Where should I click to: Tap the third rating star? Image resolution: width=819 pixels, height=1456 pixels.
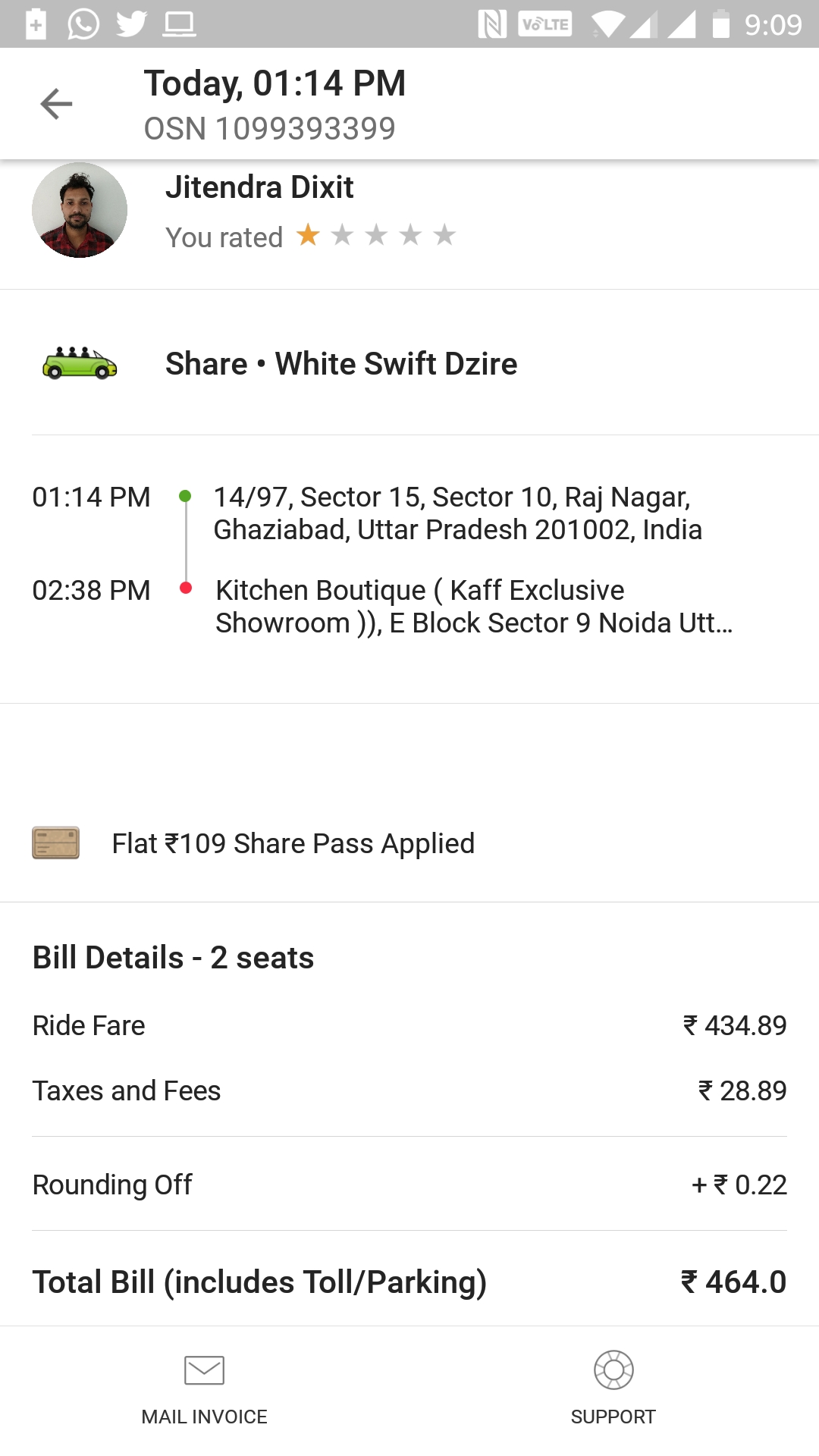(x=376, y=235)
